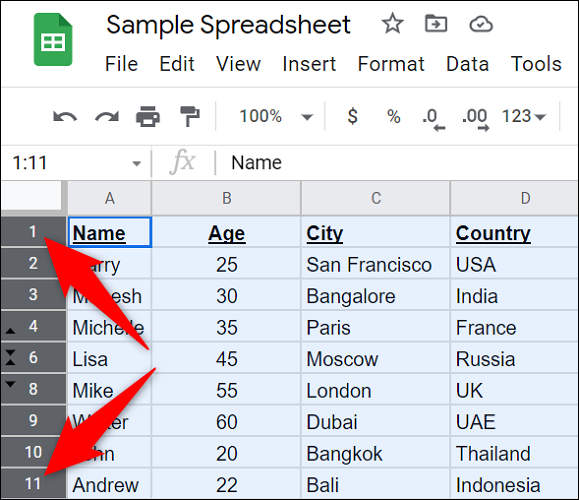579x500 pixels.
Task: Open the Format menu
Action: point(391,64)
